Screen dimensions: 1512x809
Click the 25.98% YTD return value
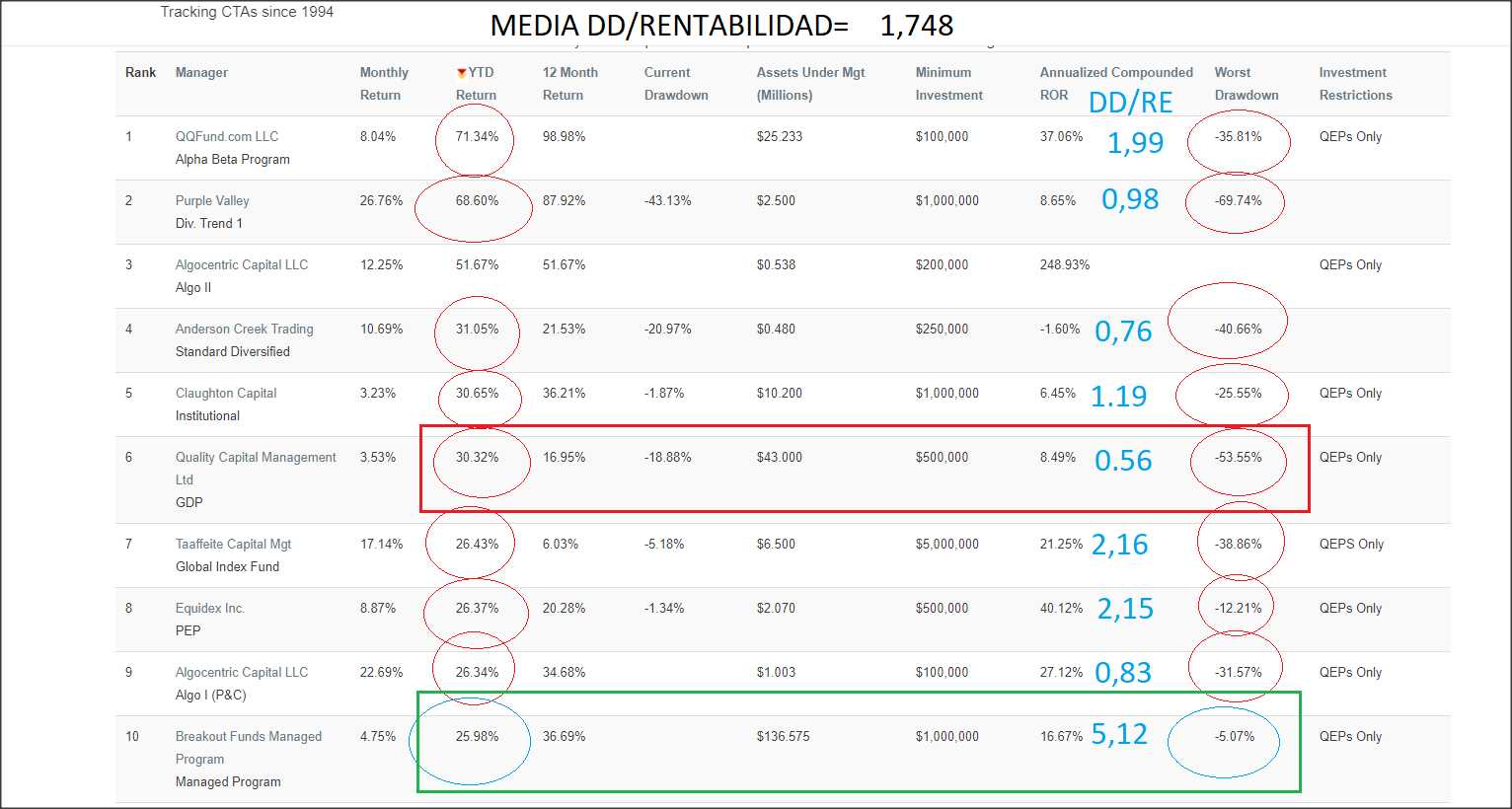pyautogui.click(x=477, y=737)
